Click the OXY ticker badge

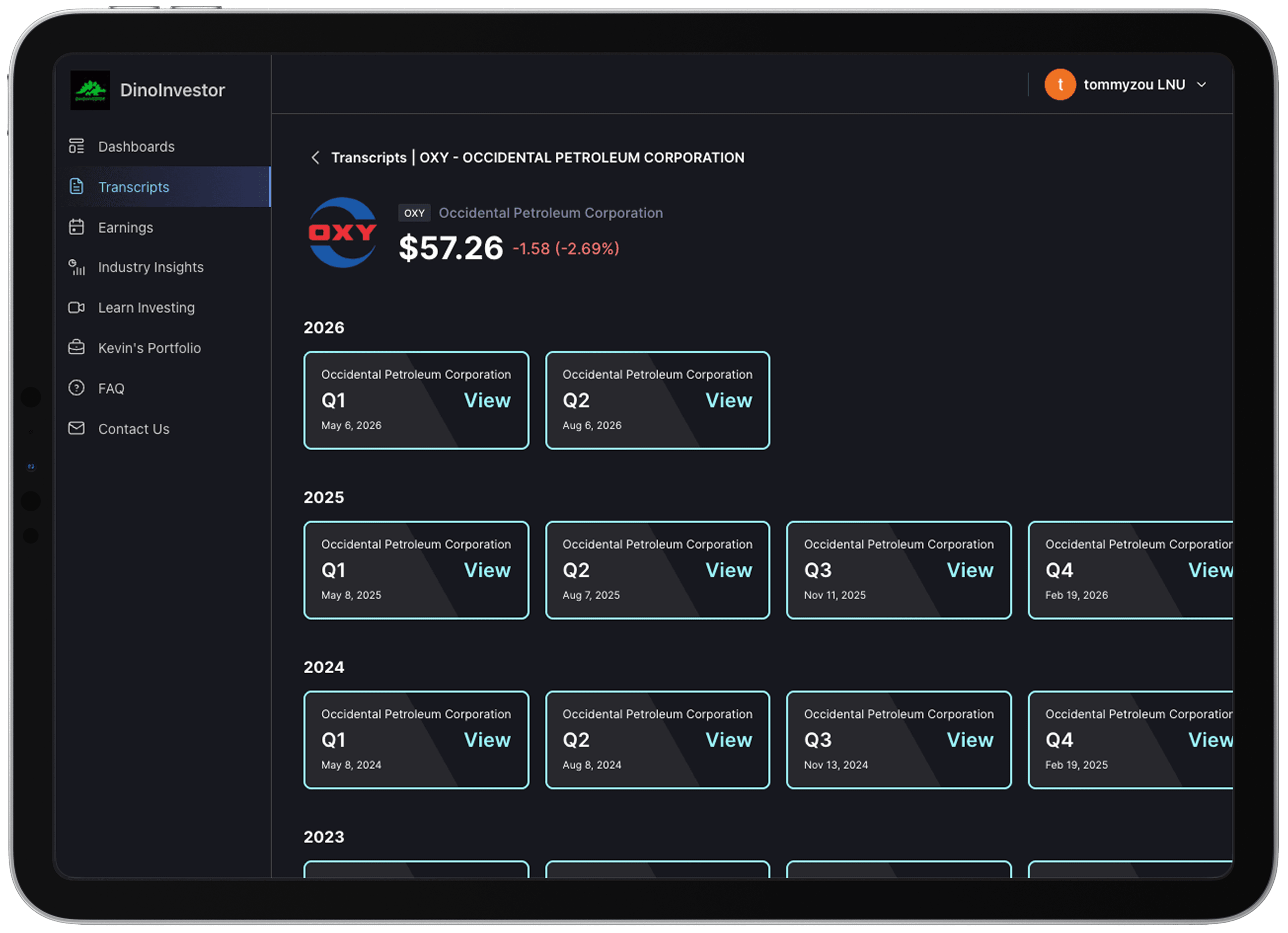click(414, 213)
